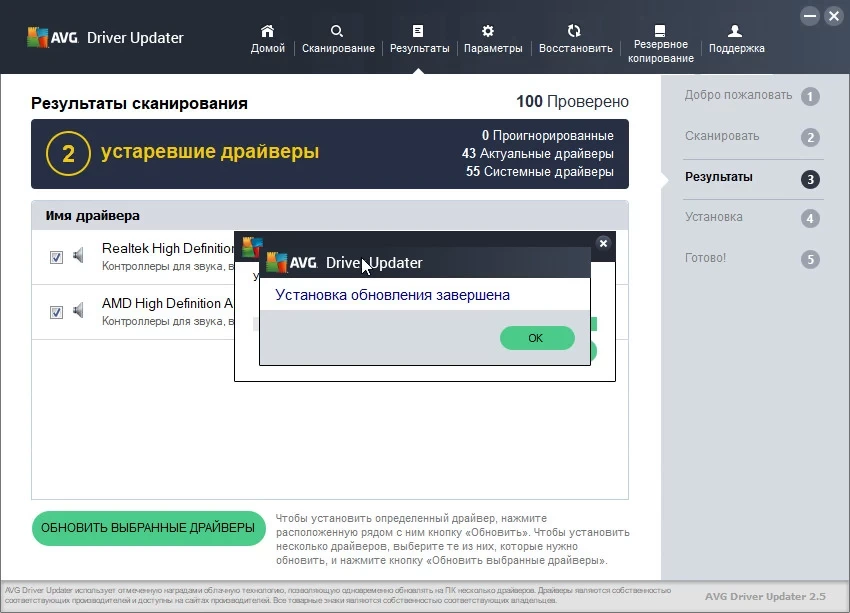Image resolution: width=850 pixels, height=613 pixels.
Task: Open the Результаты tab label
Action: pos(420,48)
